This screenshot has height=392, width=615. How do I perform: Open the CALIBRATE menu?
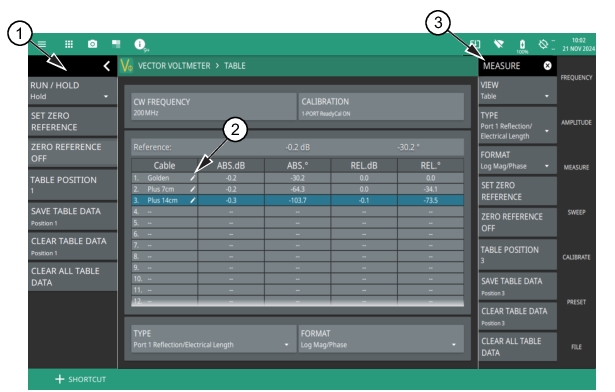coord(576,257)
